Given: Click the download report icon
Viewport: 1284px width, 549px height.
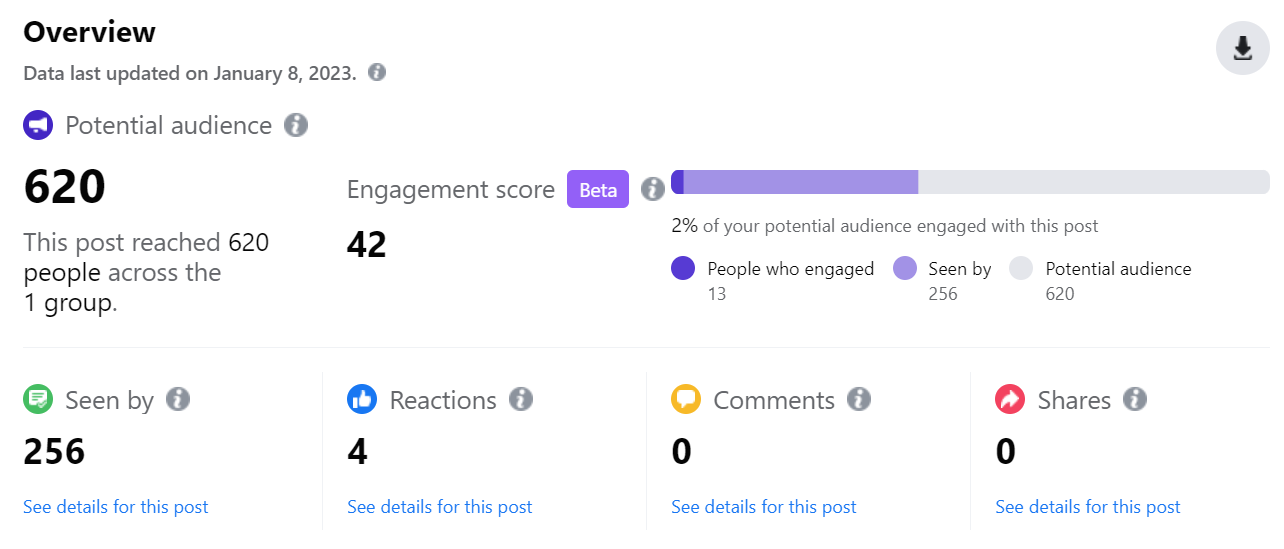Looking at the screenshot, I should tap(1242, 48).
